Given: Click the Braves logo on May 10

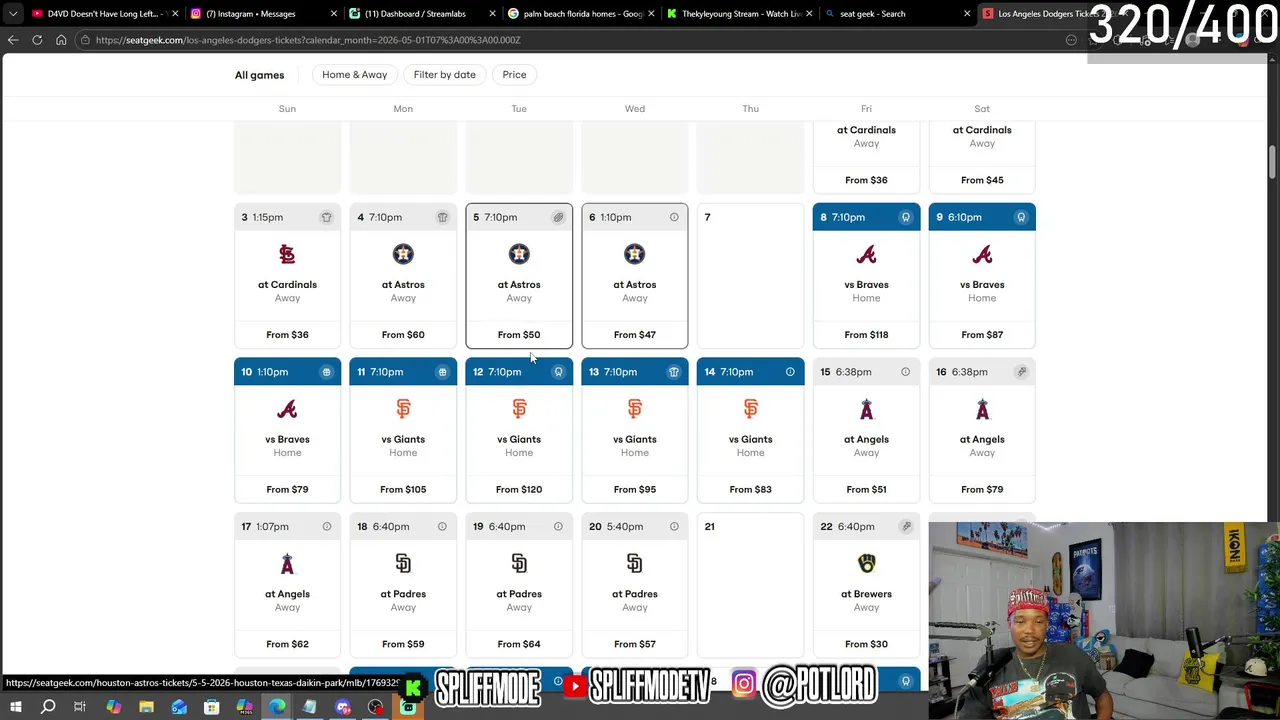Looking at the screenshot, I should click(287, 409).
